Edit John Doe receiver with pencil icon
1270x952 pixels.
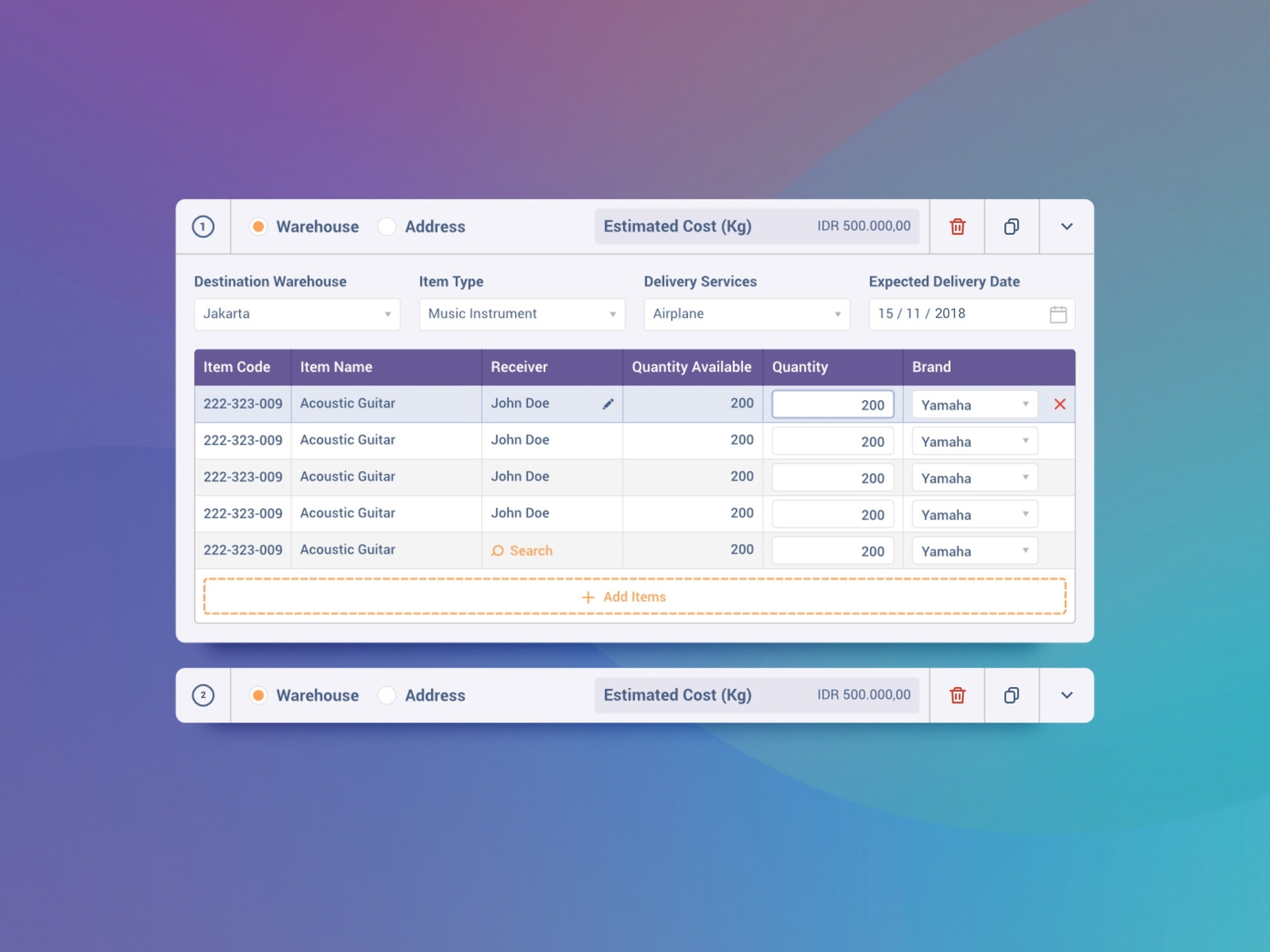pyautogui.click(x=608, y=404)
